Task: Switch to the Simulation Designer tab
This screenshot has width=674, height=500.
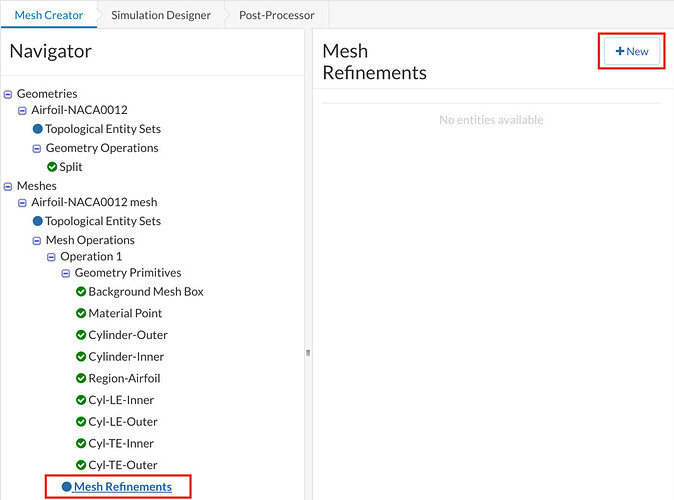Action: point(161,15)
